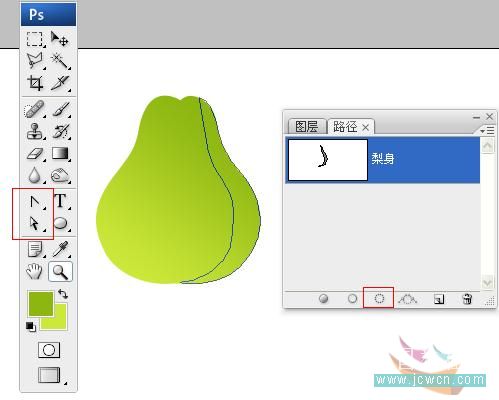This screenshot has height=400, width=499.
Task: Select the Hand tool
Action: [x=34, y=272]
